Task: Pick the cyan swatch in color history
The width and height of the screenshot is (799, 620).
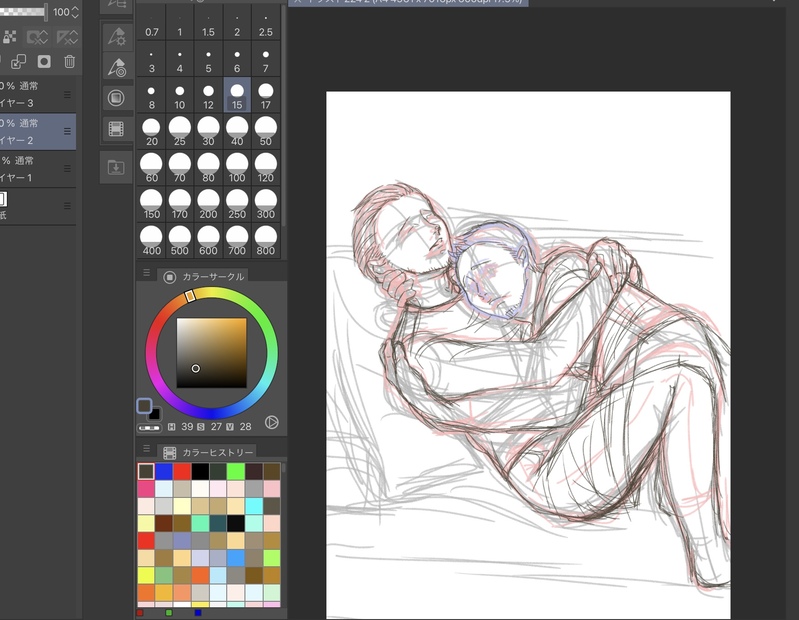Action: [254, 506]
